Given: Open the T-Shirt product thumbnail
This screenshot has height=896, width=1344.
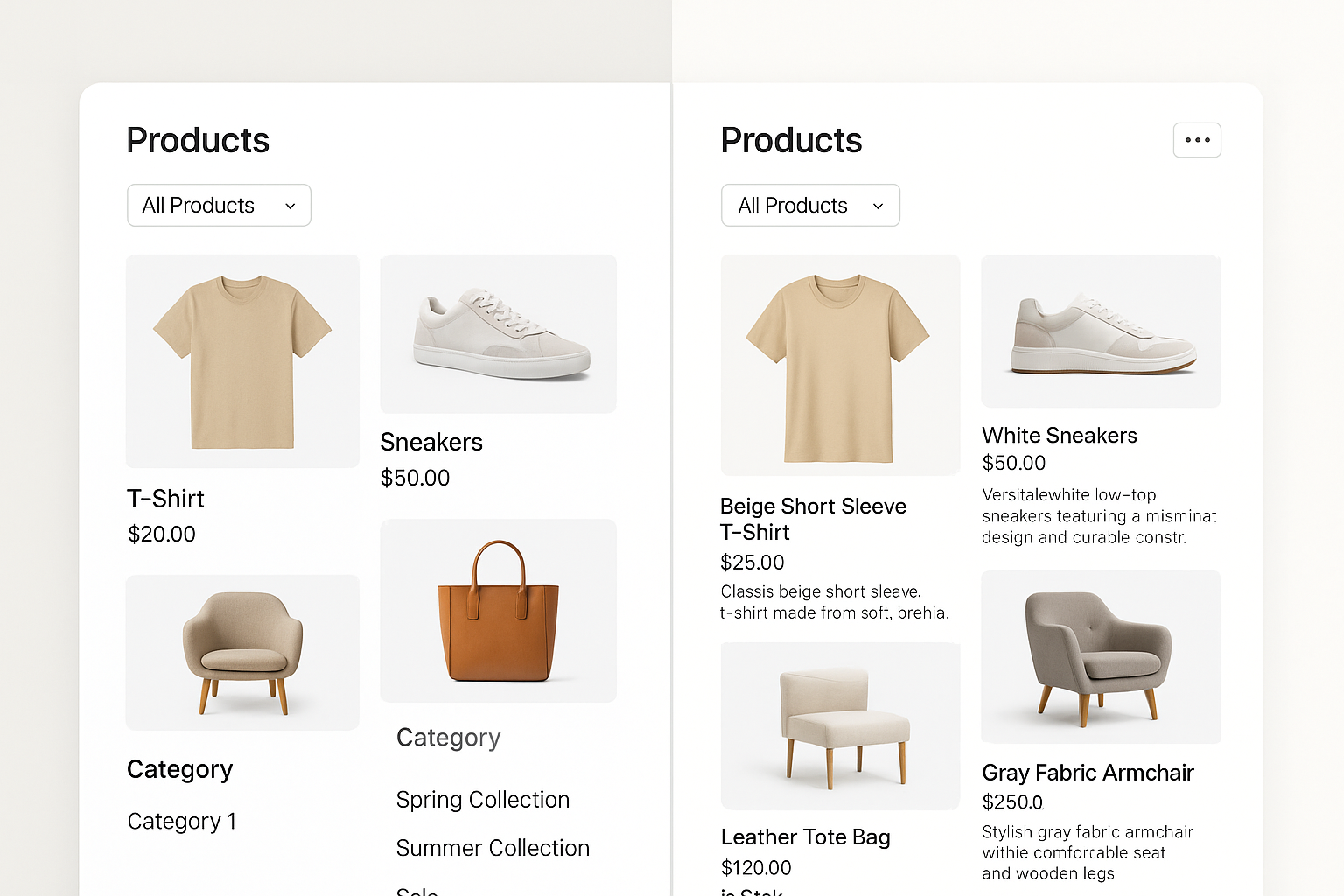Looking at the screenshot, I should pos(242,360).
